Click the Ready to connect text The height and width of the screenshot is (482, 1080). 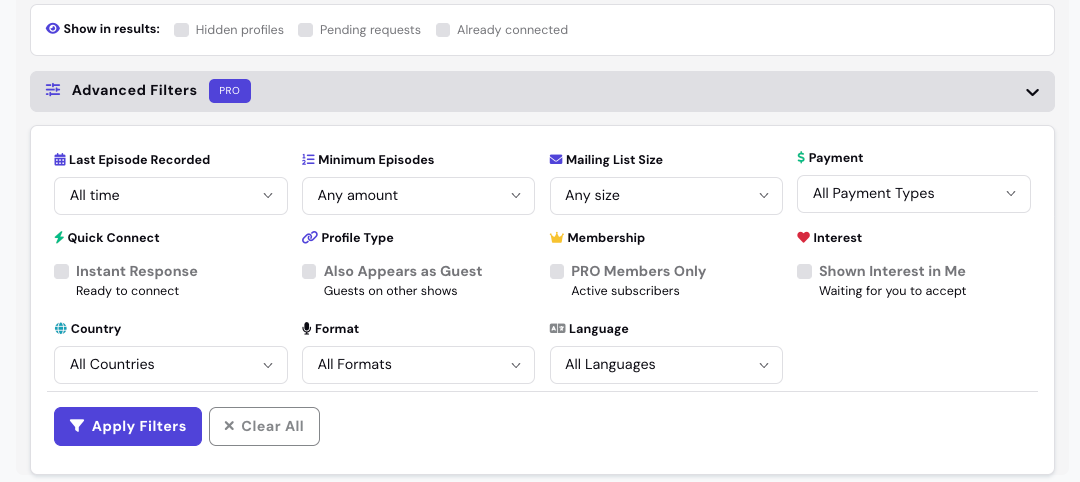click(x=127, y=291)
